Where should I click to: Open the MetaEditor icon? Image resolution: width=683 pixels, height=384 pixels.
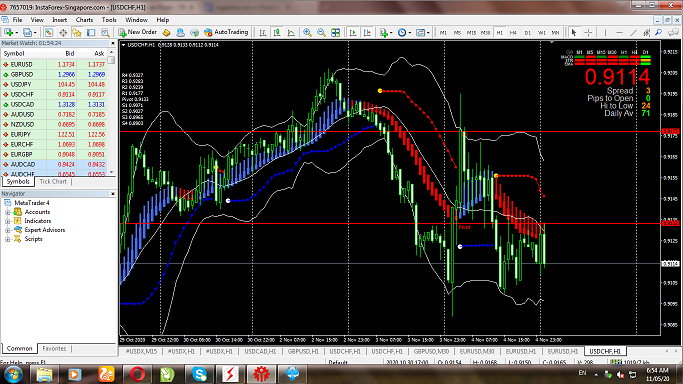click(x=166, y=32)
